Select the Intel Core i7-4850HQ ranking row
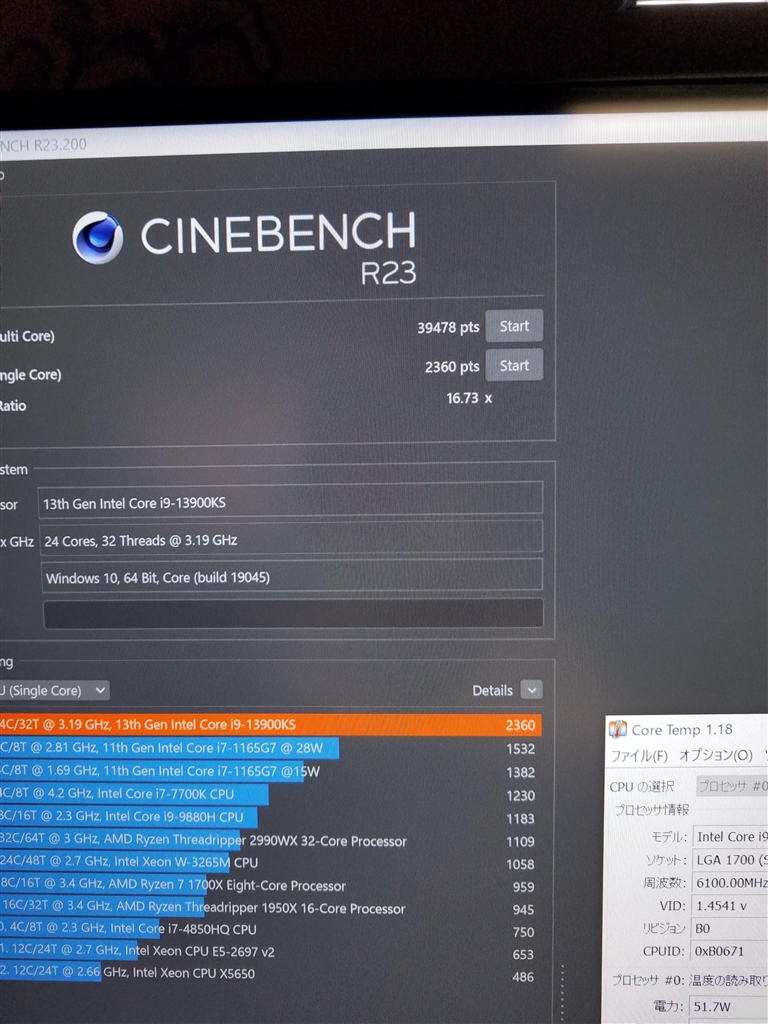Viewport: 768px width, 1024px height. click(270, 929)
